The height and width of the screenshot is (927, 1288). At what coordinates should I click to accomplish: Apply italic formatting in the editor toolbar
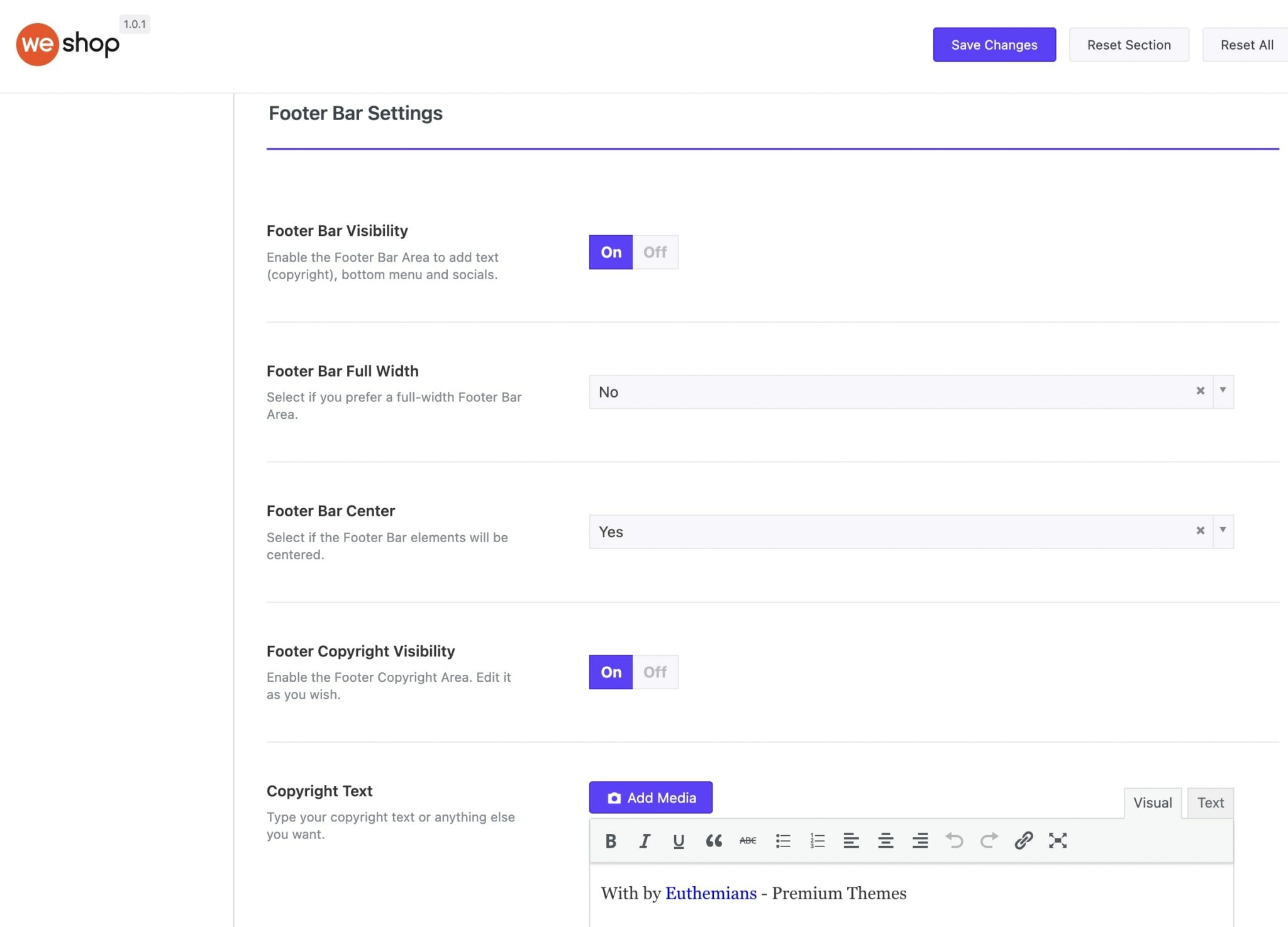point(644,841)
